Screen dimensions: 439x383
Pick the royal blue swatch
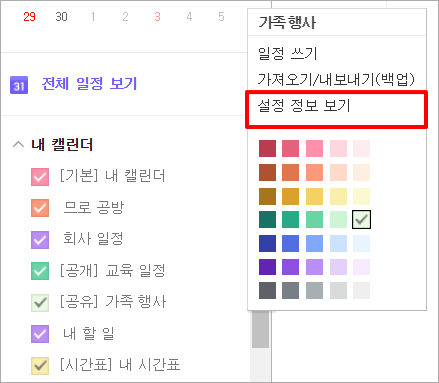[x=290, y=243]
